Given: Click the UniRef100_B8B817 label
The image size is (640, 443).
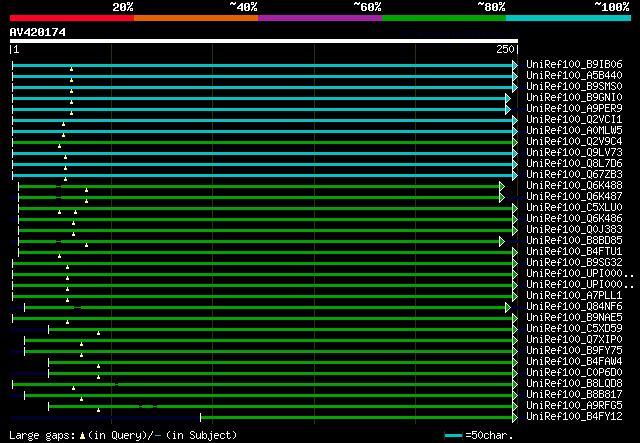Looking at the screenshot, I should [574, 395].
